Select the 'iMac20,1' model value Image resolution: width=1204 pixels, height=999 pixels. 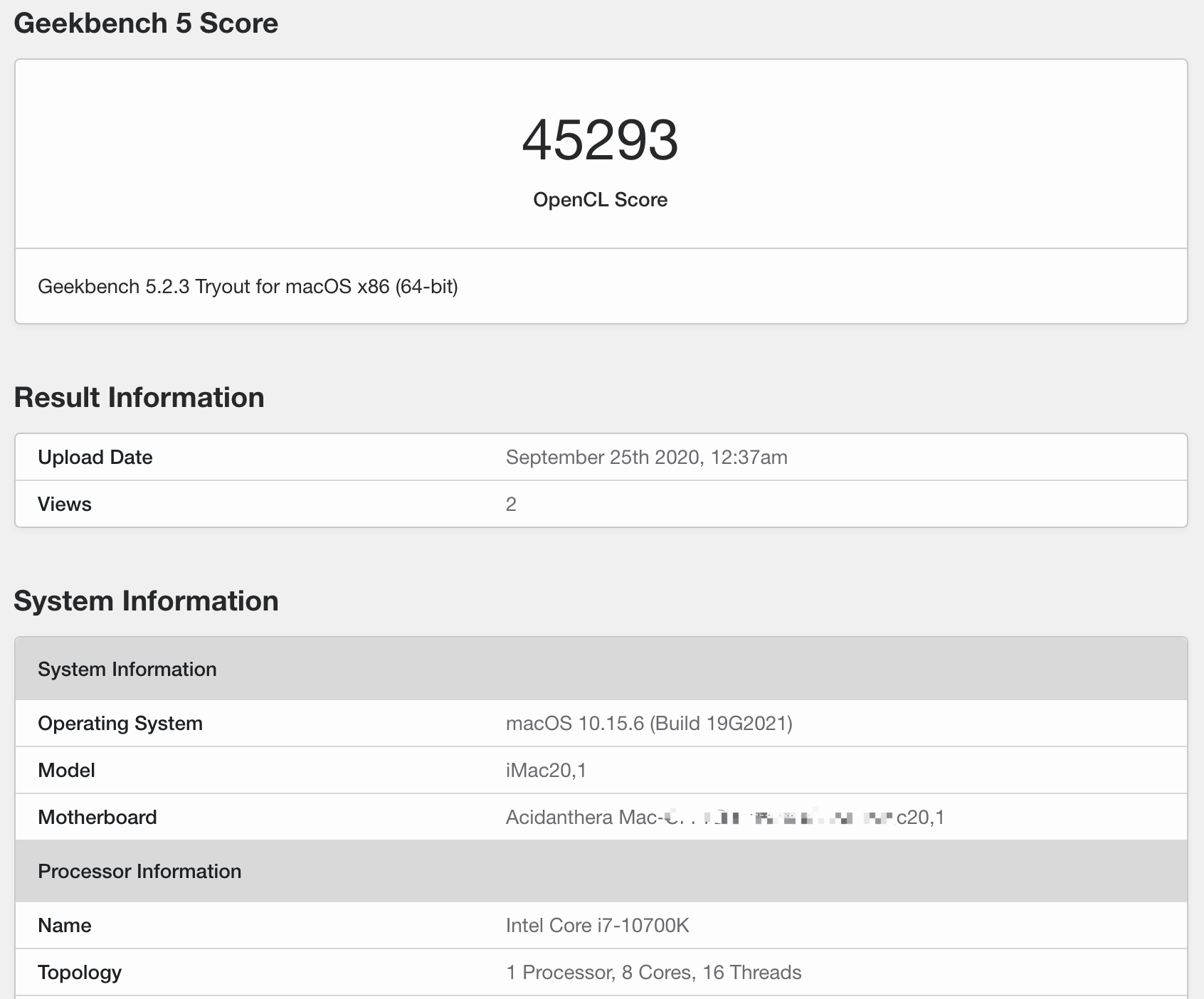coord(546,771)
